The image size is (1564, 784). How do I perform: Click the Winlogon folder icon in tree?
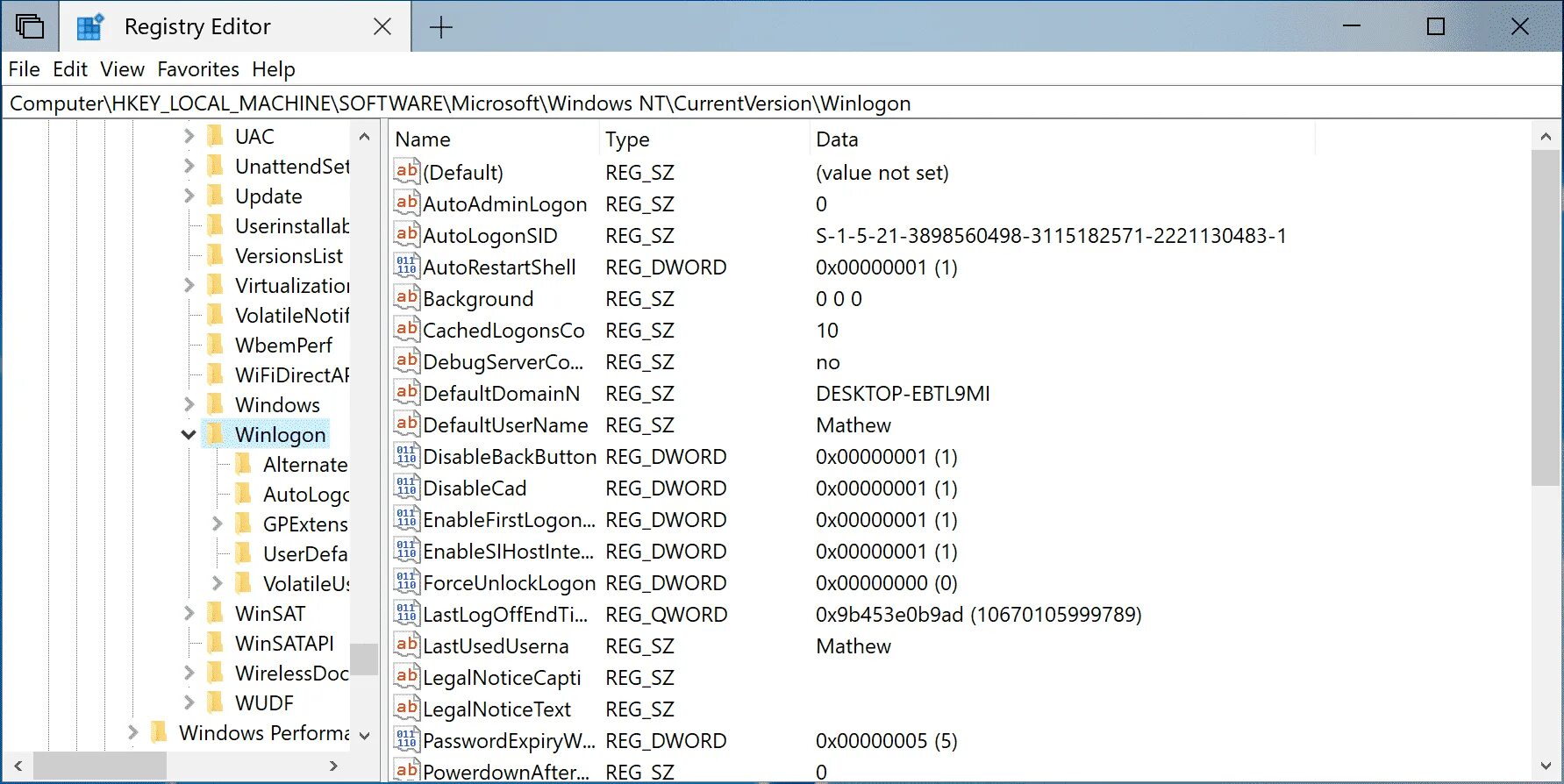coord(215,434)
